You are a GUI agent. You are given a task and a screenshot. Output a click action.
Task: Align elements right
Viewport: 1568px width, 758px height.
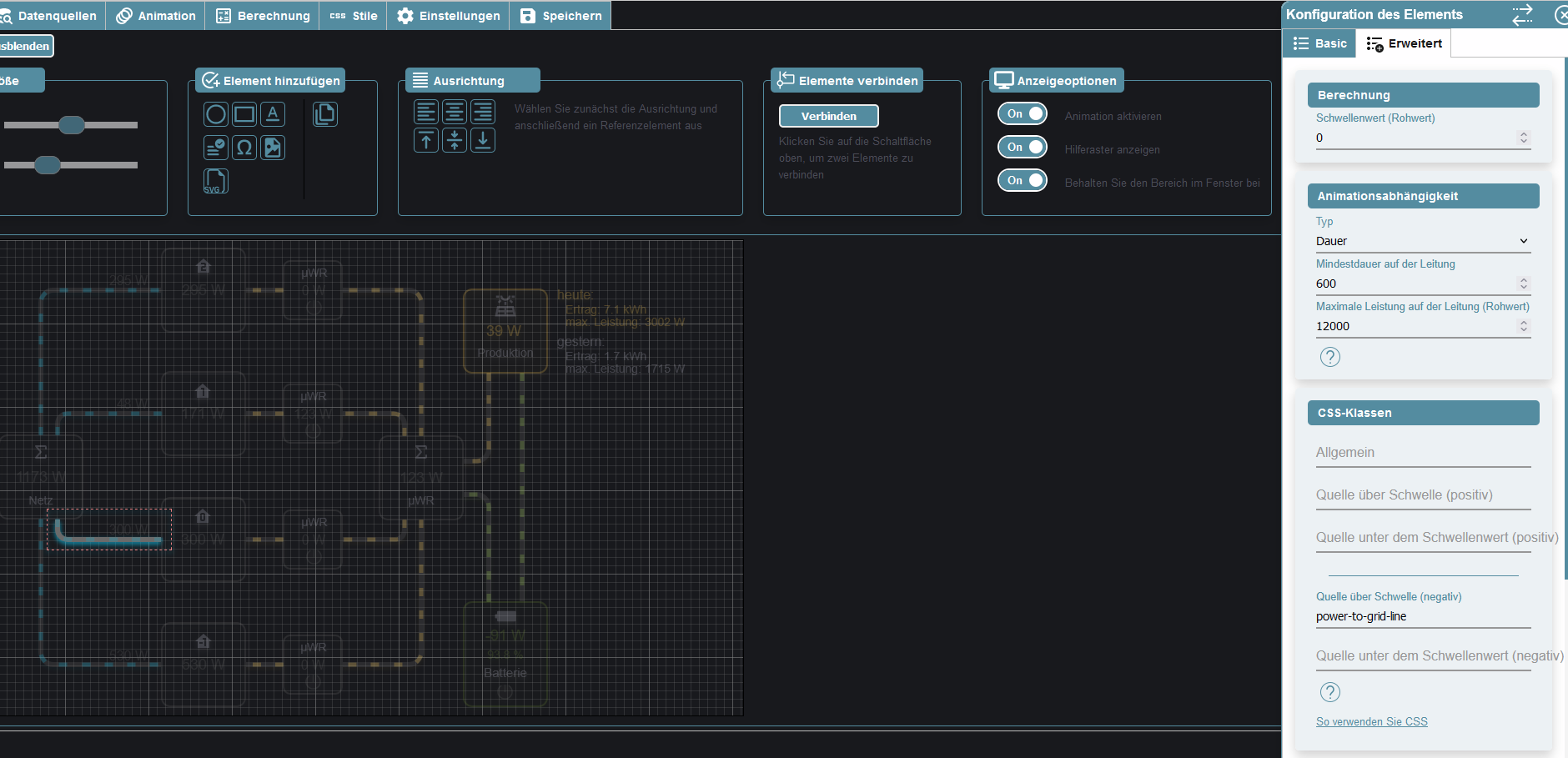pos(483,112)
